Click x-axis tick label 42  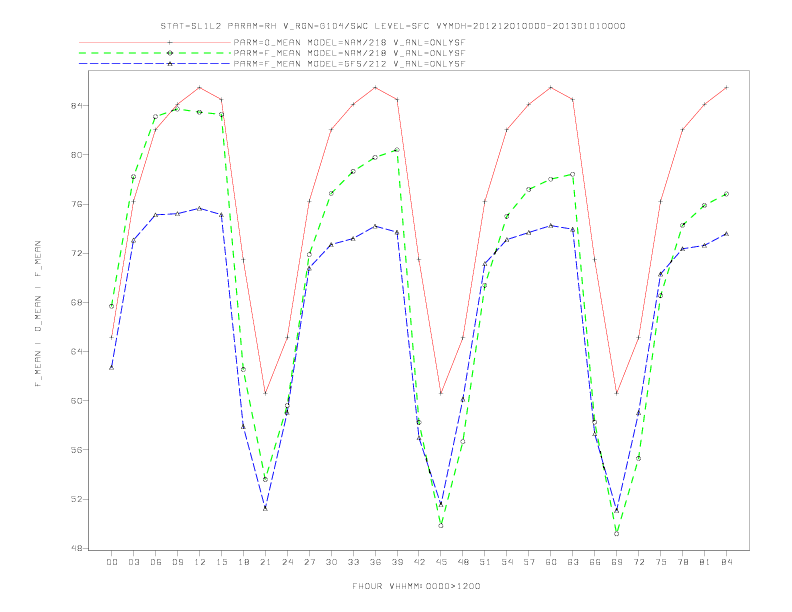point(419,562)
